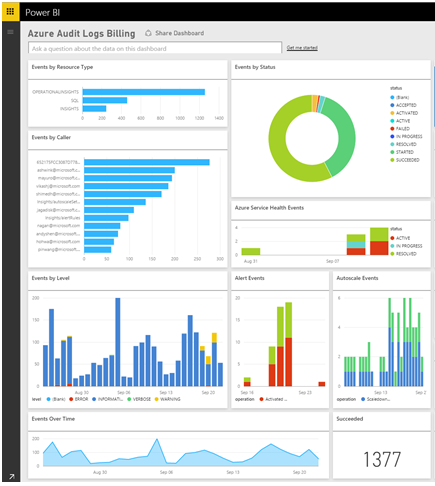435x486 pixels.
Task: Select the OPERATIONALINSIGHTS bar
Action: pyautogui.click(x=144, y=92)
